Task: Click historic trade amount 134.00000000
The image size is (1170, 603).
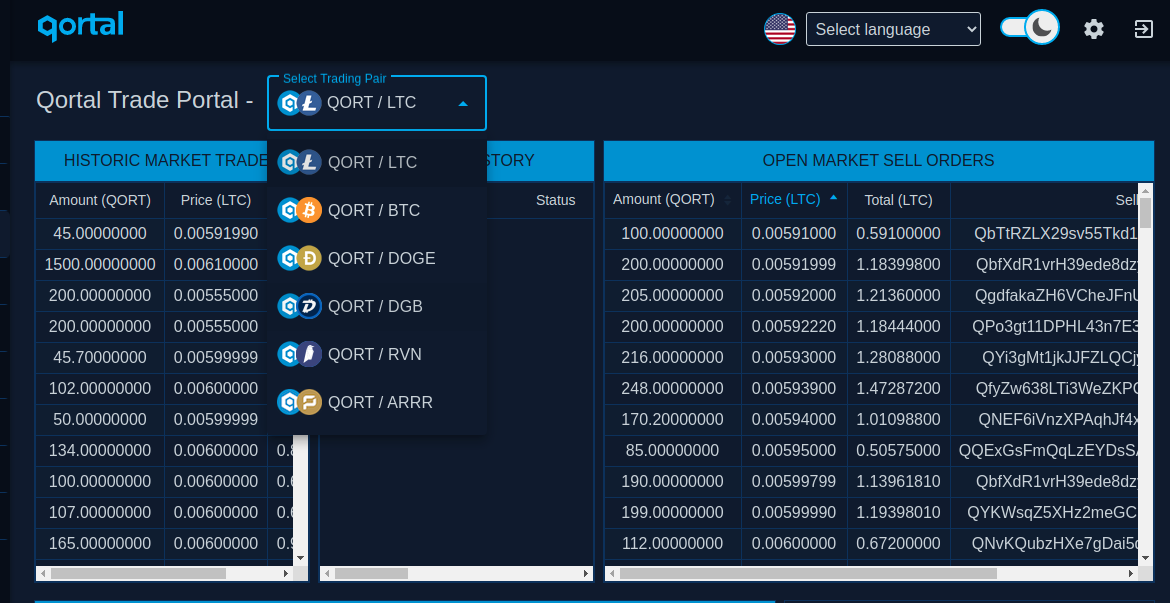Action: [100, 451]
